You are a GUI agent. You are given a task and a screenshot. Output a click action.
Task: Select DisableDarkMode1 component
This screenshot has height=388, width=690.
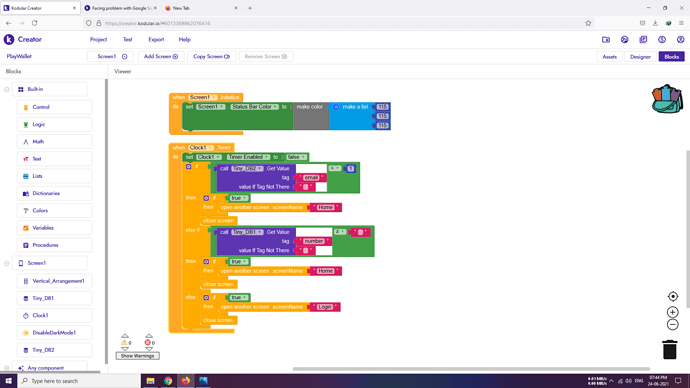[x=55, y=333]
